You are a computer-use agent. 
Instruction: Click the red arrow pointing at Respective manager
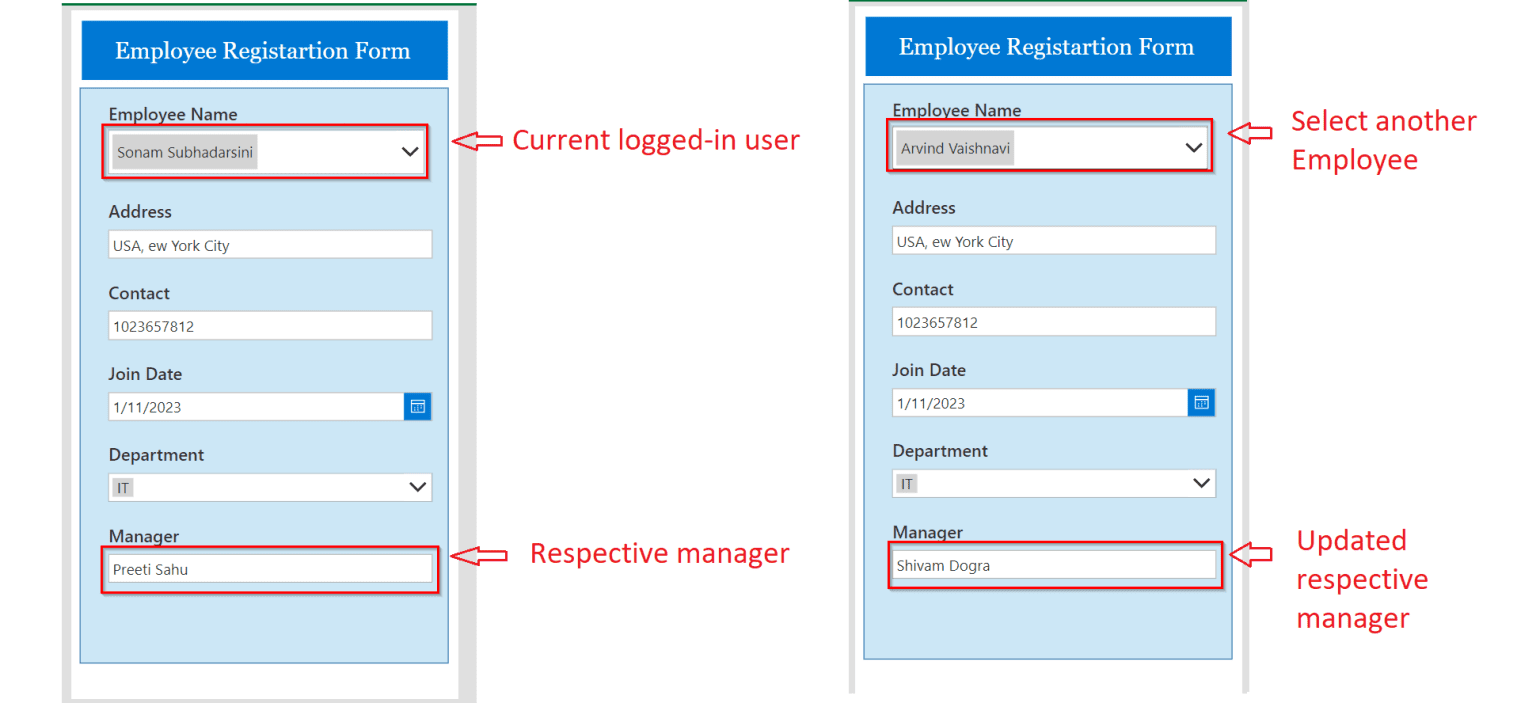479,554
